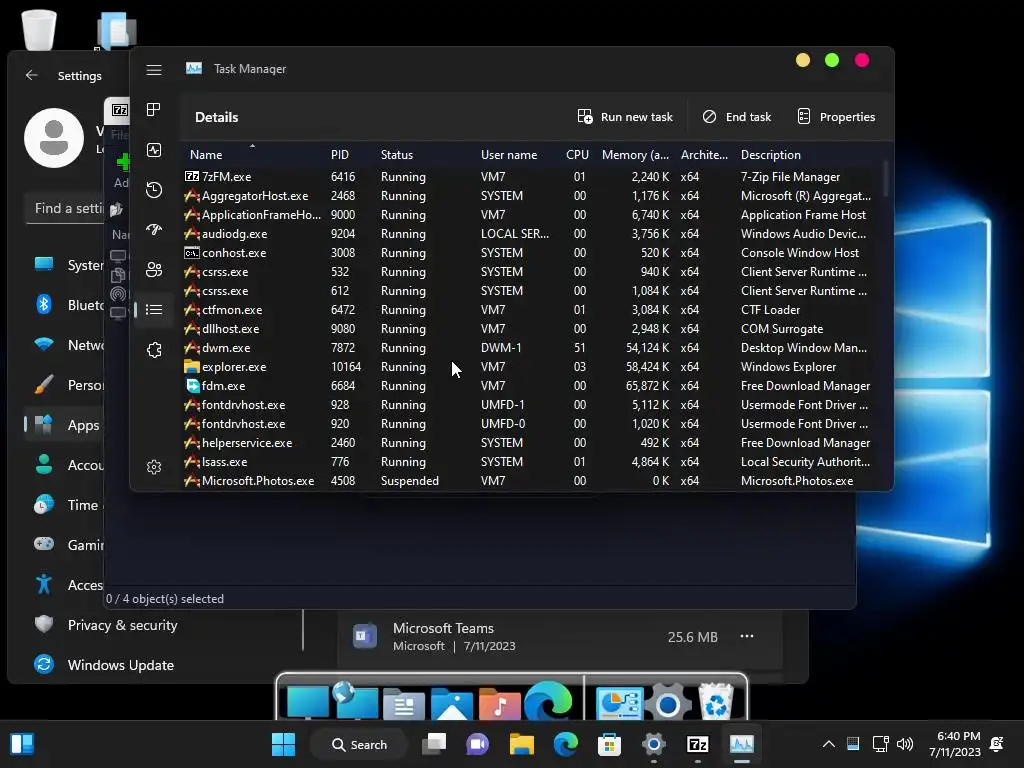Sort by User name column header

(x=509, y=155)
